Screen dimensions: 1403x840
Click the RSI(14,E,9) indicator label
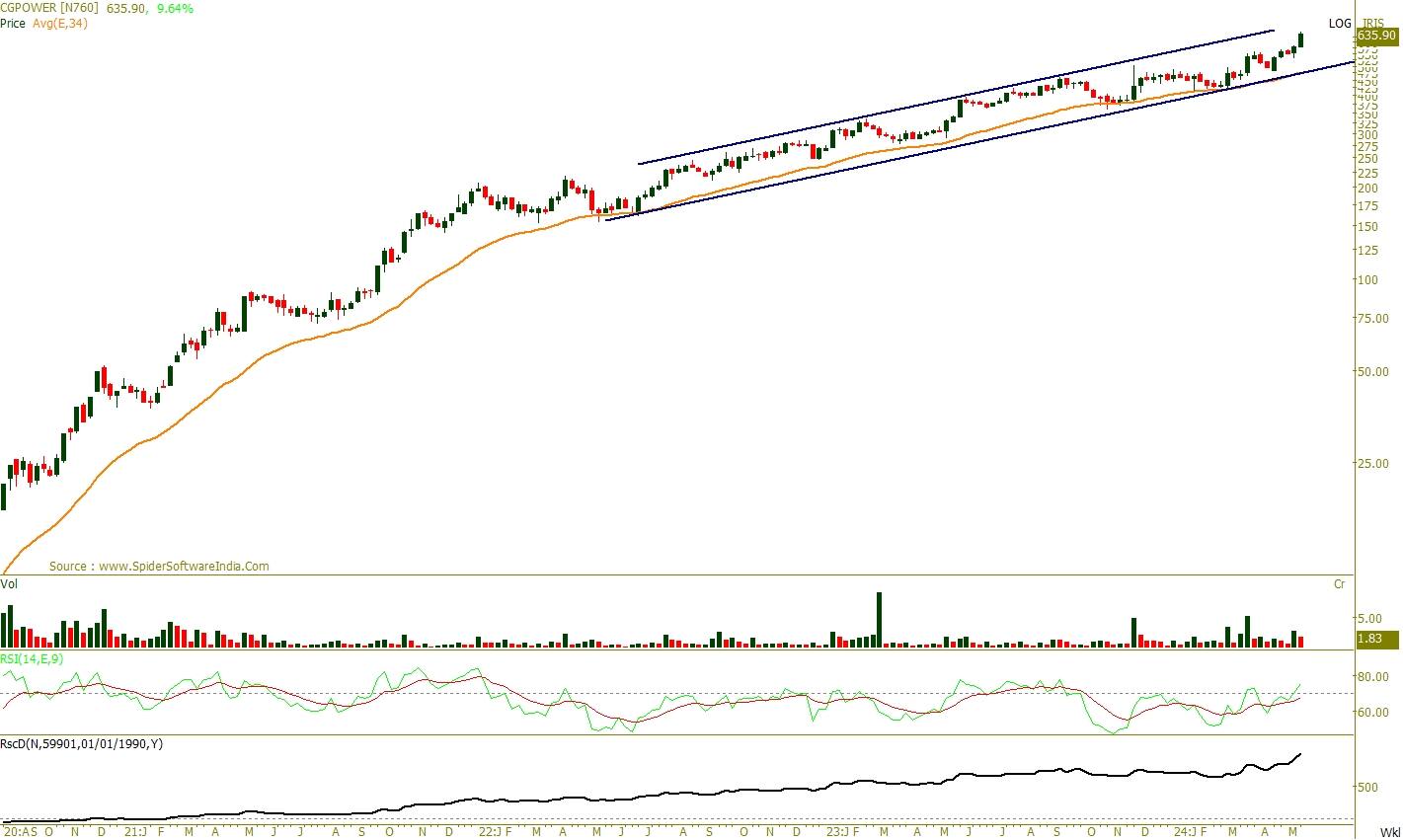[32, 658]
